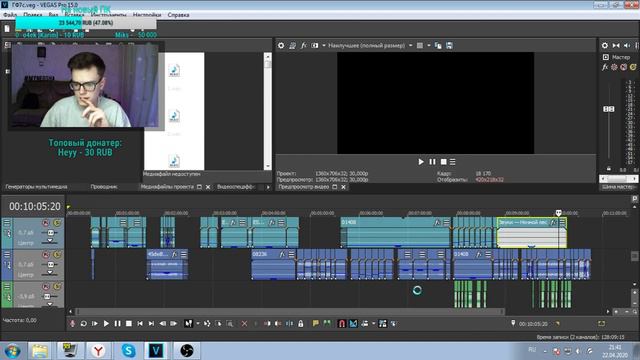Open Split Screen View dropdown arrow
This screenshot has width=640, height=360.
tap(324, 46)
